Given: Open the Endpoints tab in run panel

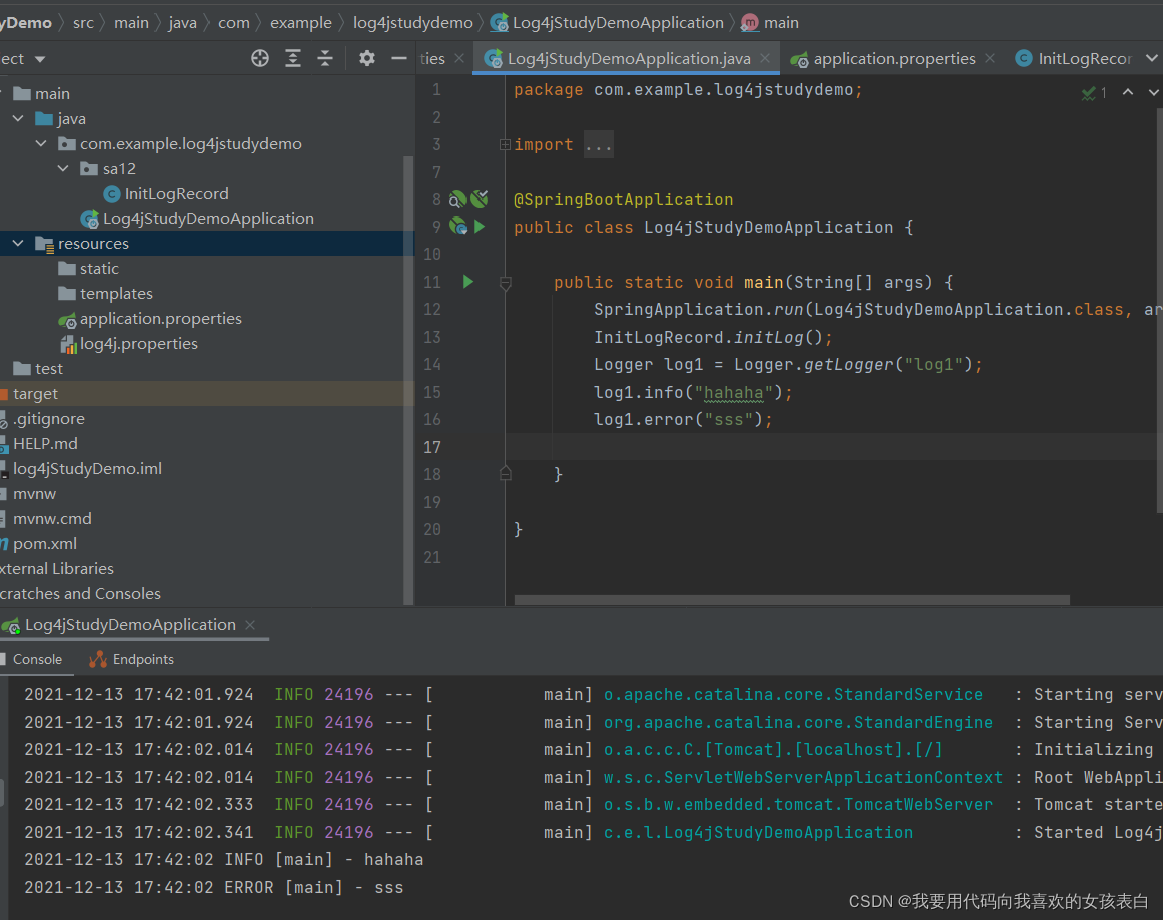Looking at the screenshot, I should (x=131, y=660).
